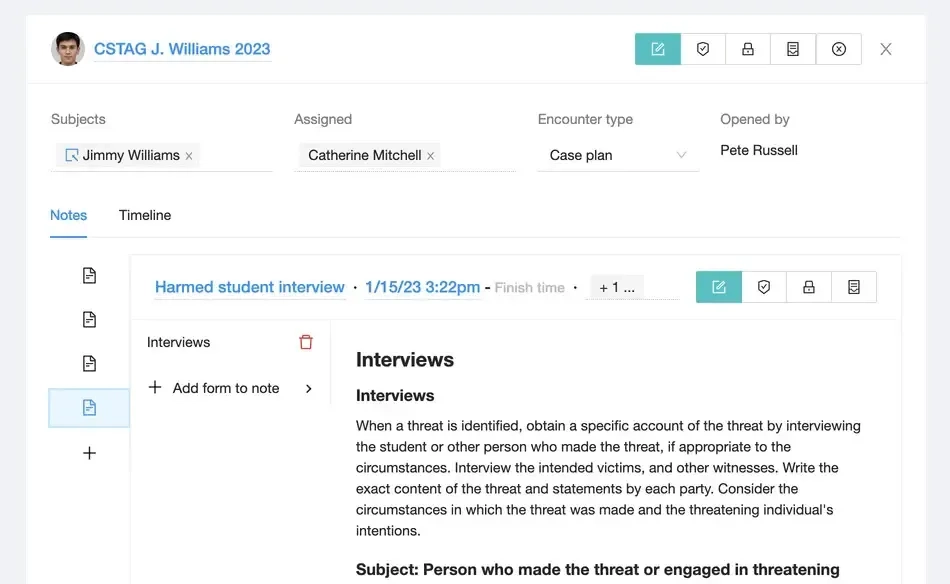The width and height of the screenshot is (950, 584).
Task: Expand Add form to note chevron
Action: (308, 389)
